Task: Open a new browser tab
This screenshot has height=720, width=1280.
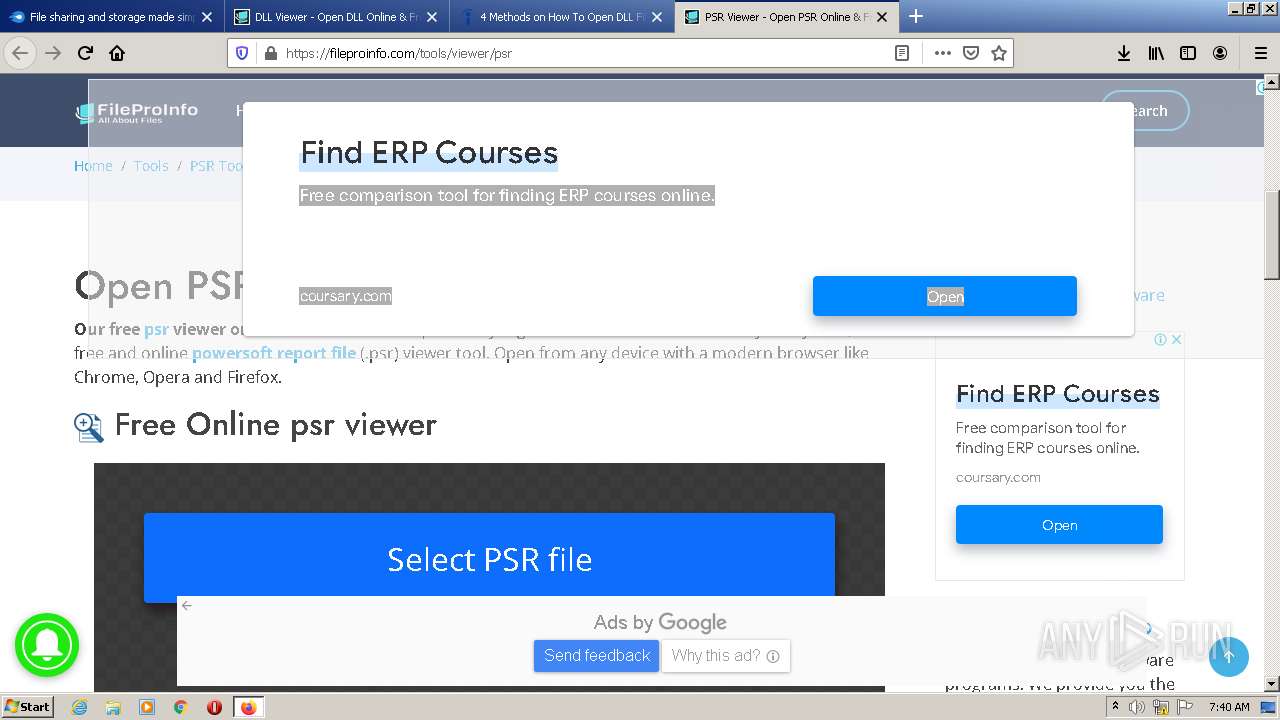Action: pos(915,16)
